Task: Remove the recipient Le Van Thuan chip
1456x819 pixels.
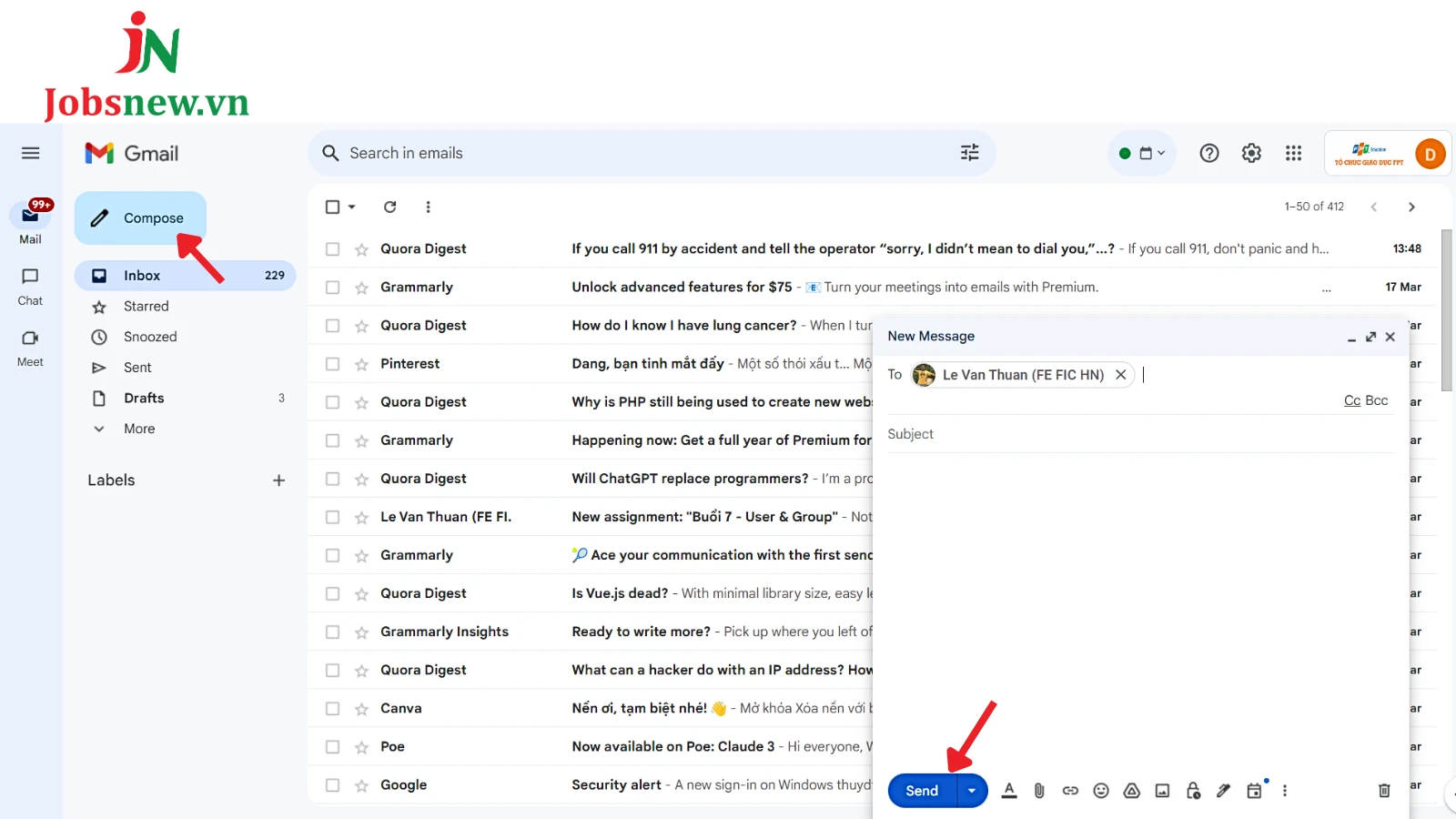Action: (x=1121, y=375)
